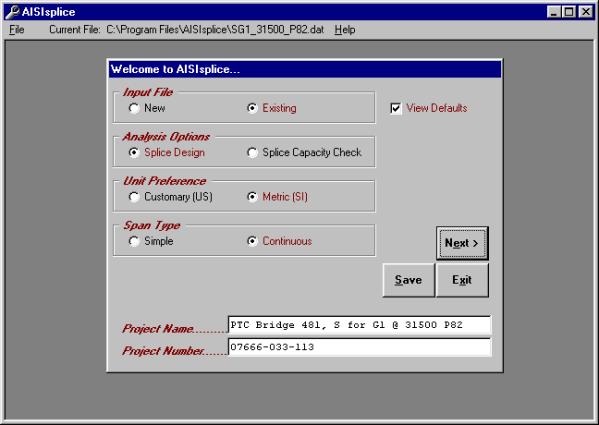Click into the Project Number text field

click(359, 347)
